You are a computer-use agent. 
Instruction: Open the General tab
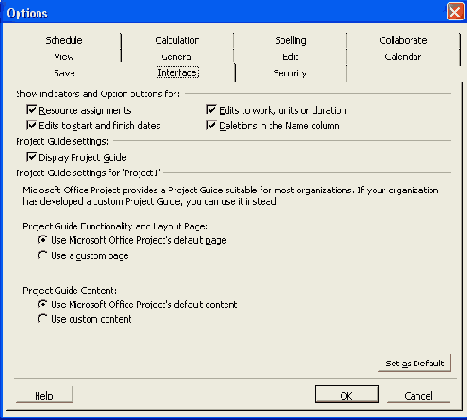[177, 57]
